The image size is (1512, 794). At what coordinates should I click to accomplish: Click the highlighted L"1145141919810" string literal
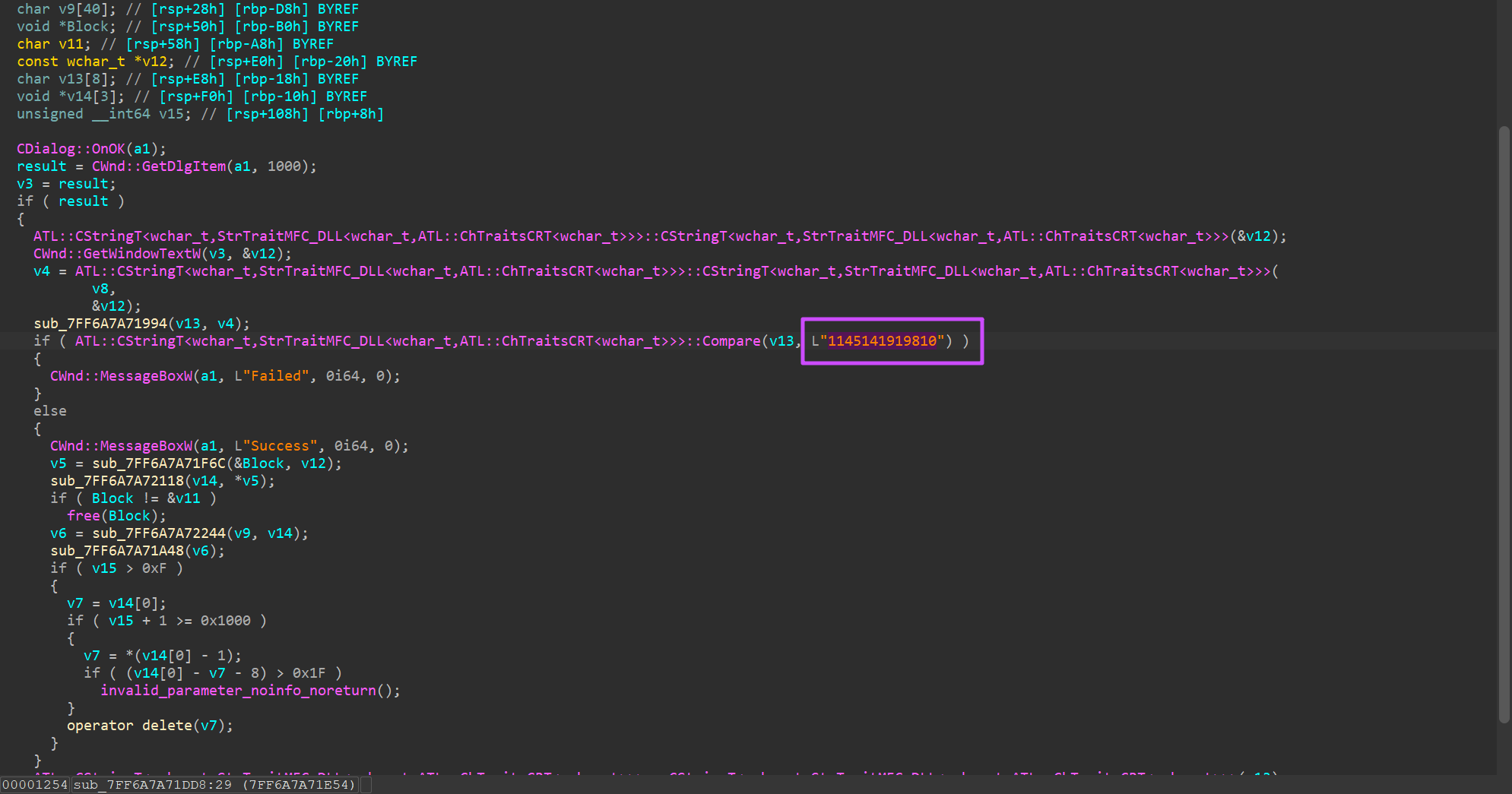coord(882,341)
